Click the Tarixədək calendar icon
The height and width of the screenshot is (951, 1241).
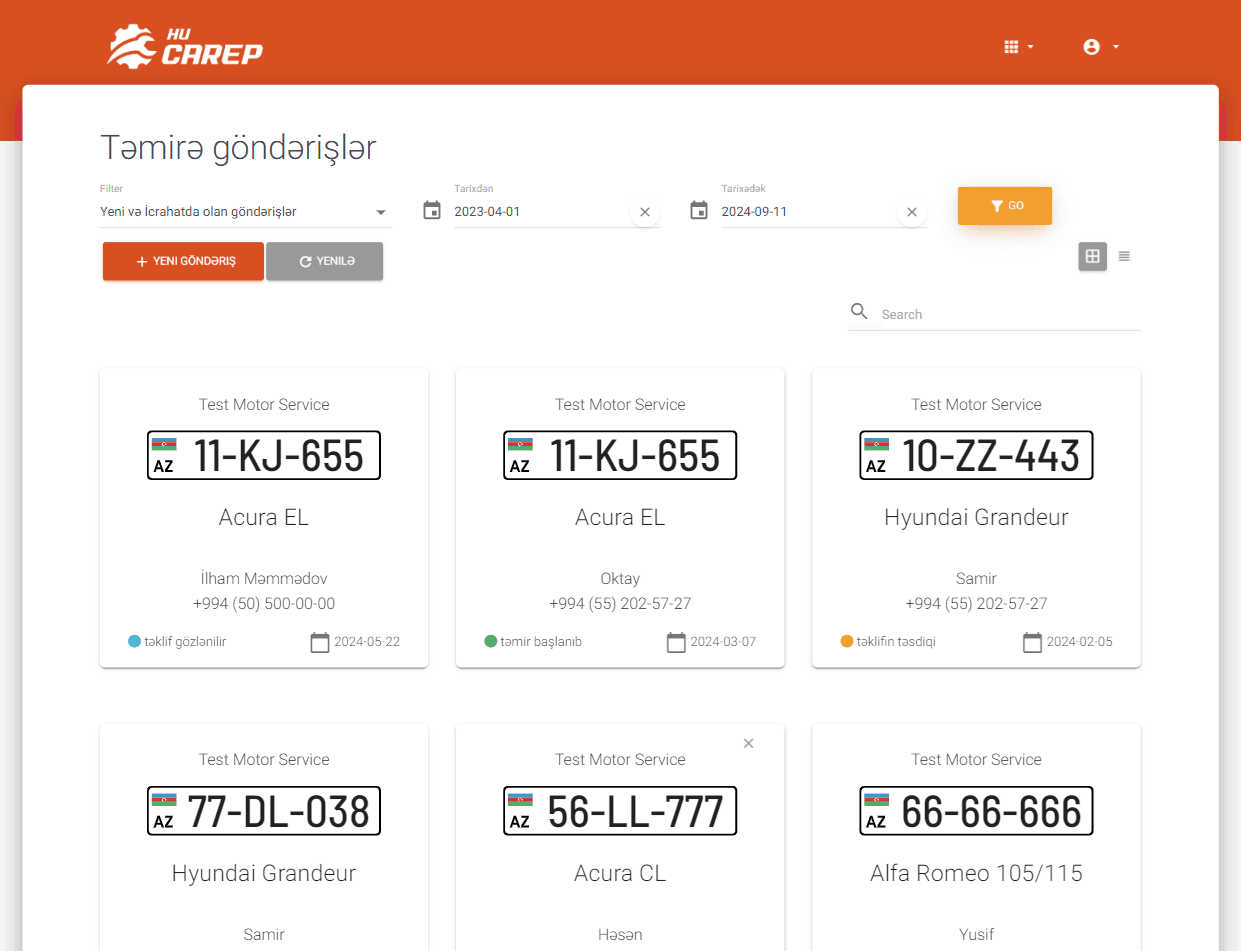(x=699, y=211)
